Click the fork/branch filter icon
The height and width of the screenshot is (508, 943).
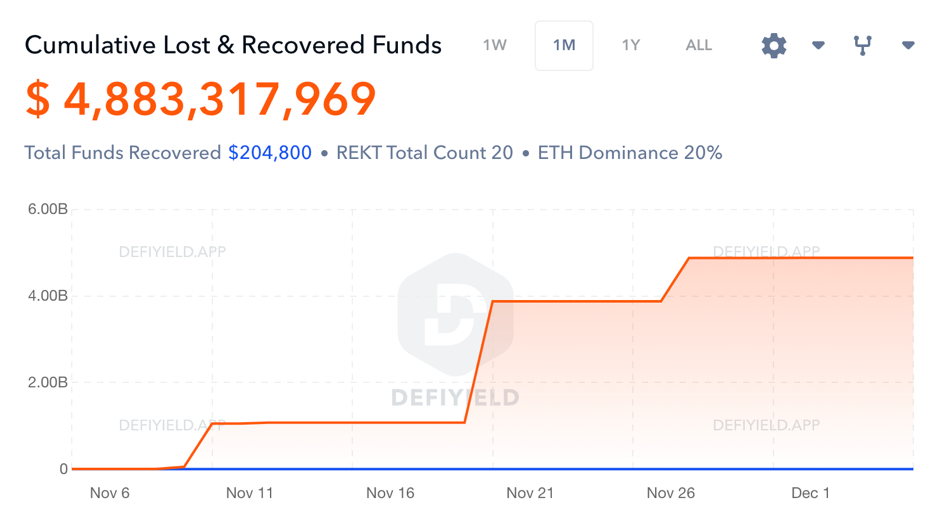coord(862,45)
